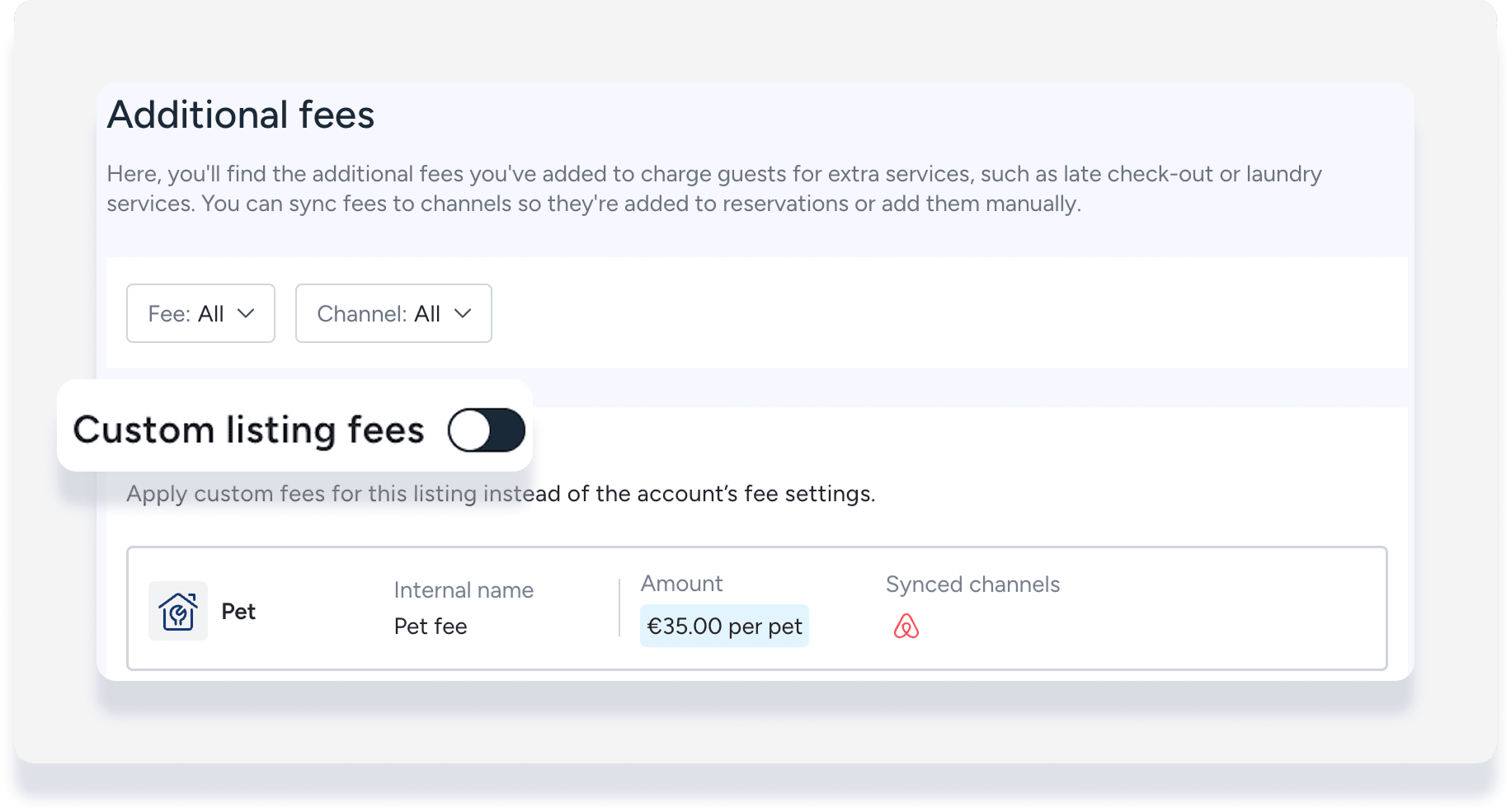The image size is (1511, 812).
Task: Click the Synced channels column label
Action: click(x=972, y=584)
